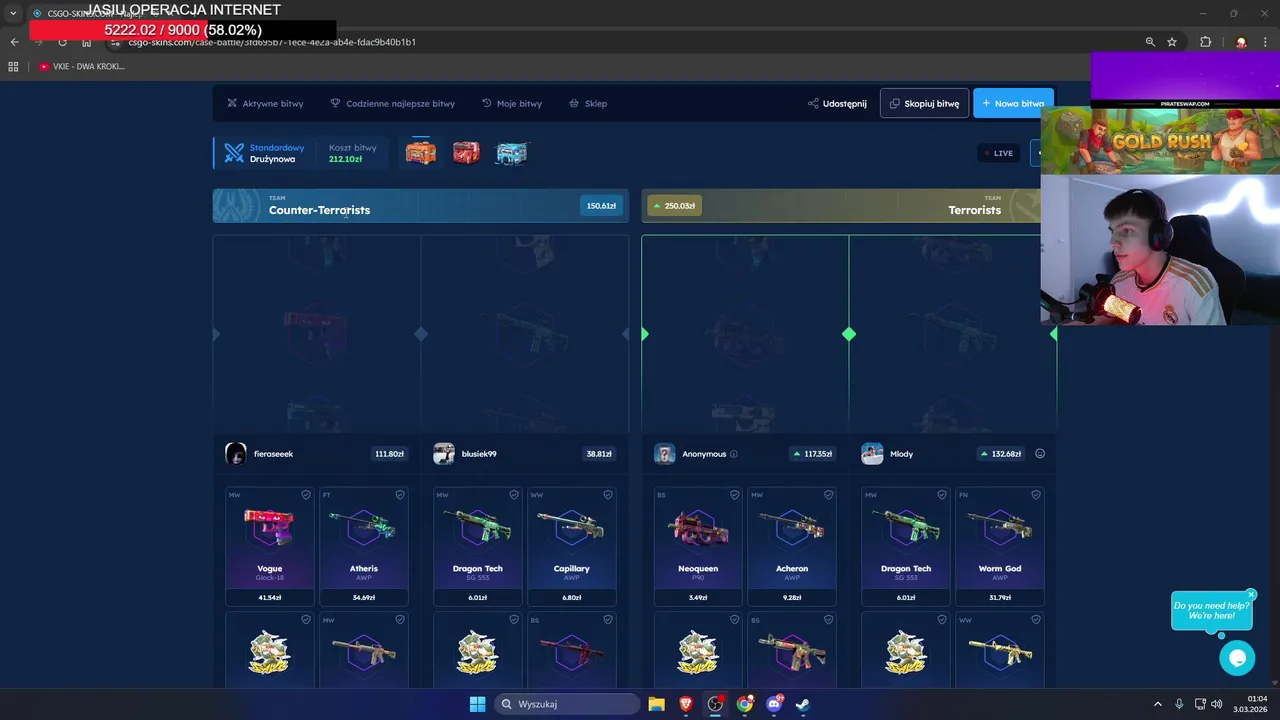Click the info icon beside Anonymous
Screen dimensions: 1280x720
pyautogui.click(x=734, y=454)
